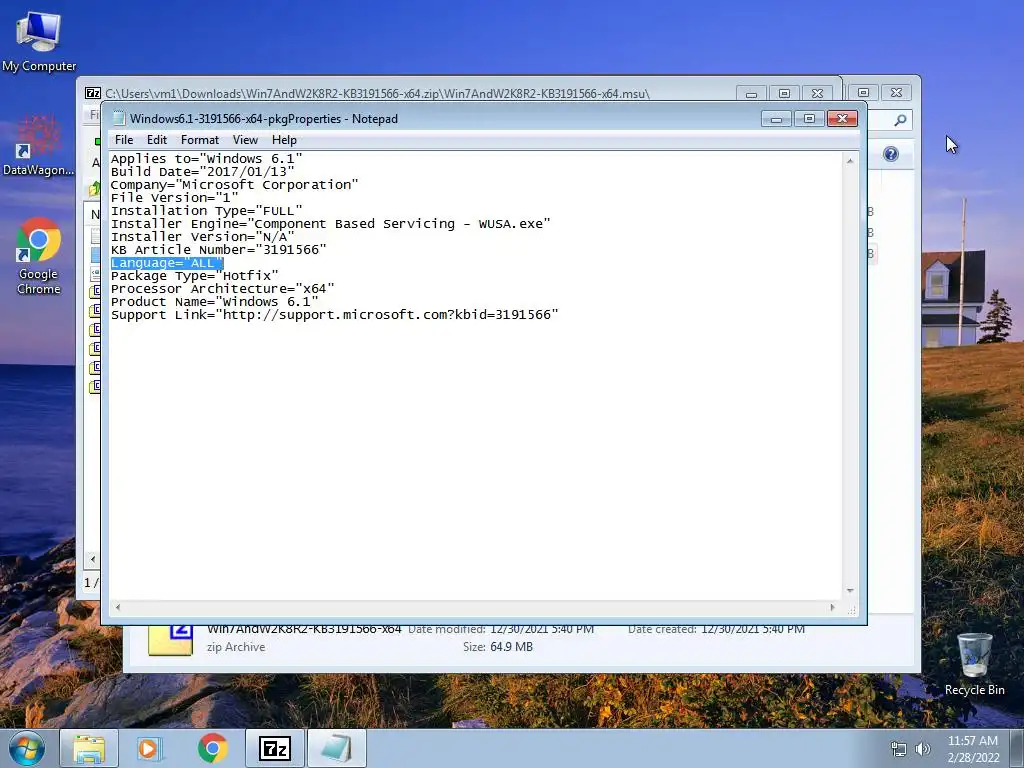Select the Recycle Bin desktop icon
Screen dimensions: 1024x768
(974, 664)
